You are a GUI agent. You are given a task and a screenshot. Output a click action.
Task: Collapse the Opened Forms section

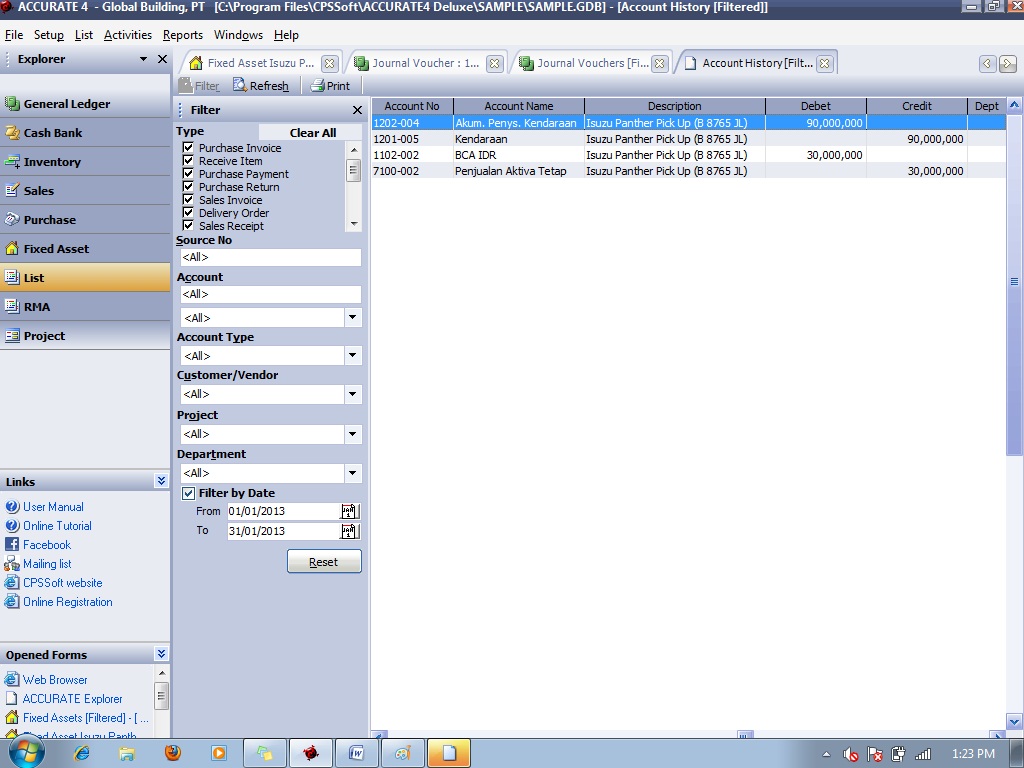point(161,654)
